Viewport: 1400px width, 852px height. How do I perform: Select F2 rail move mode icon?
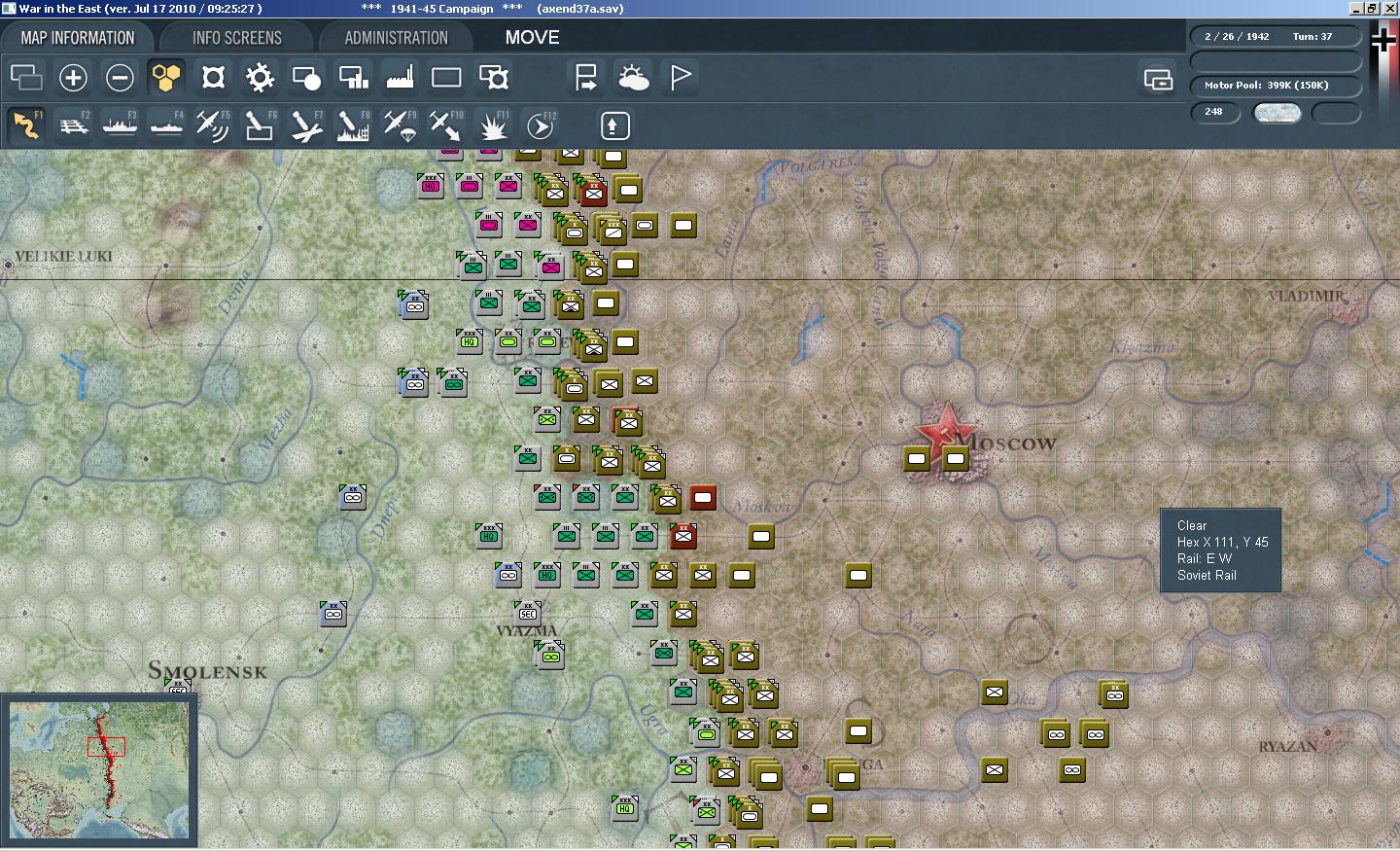[x=73, y=125]
